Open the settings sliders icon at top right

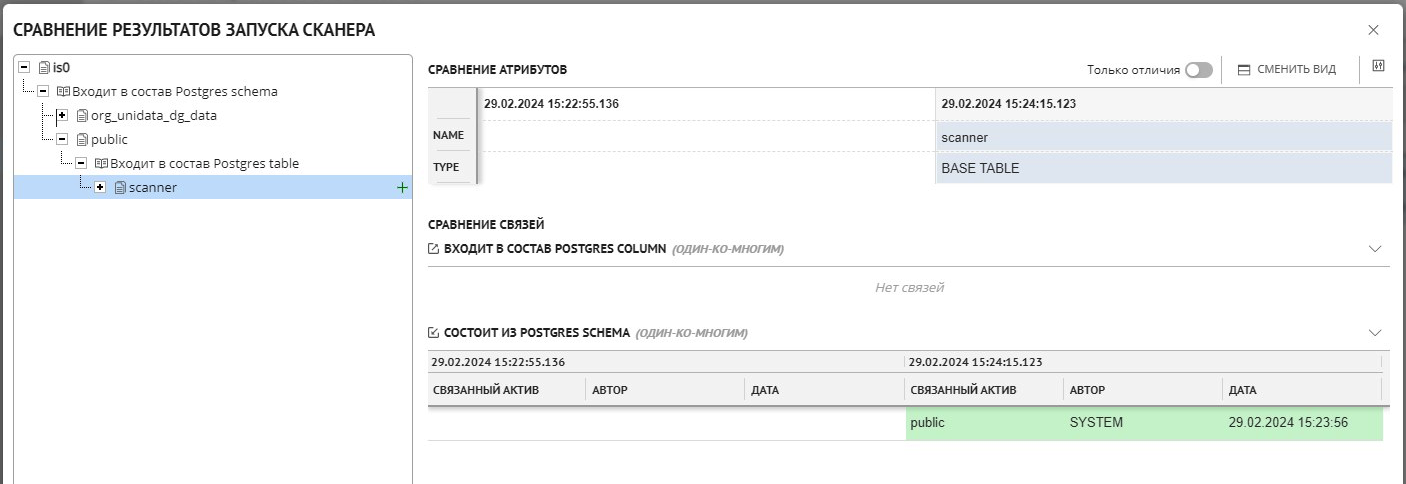coord(1378,67)
